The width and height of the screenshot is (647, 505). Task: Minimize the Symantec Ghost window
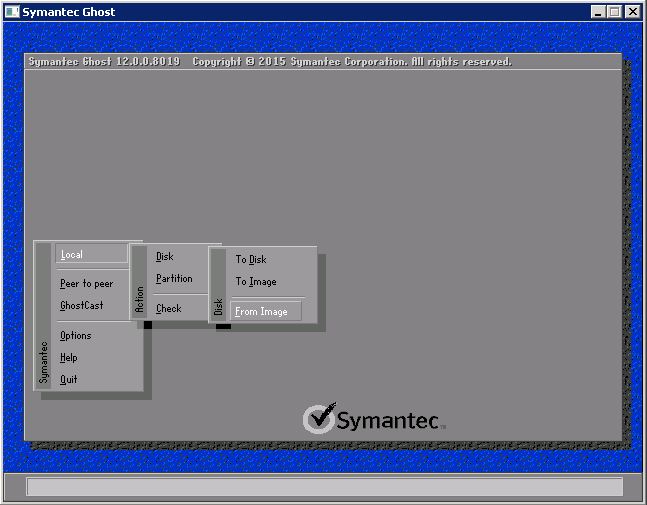(x=597, y=12)
